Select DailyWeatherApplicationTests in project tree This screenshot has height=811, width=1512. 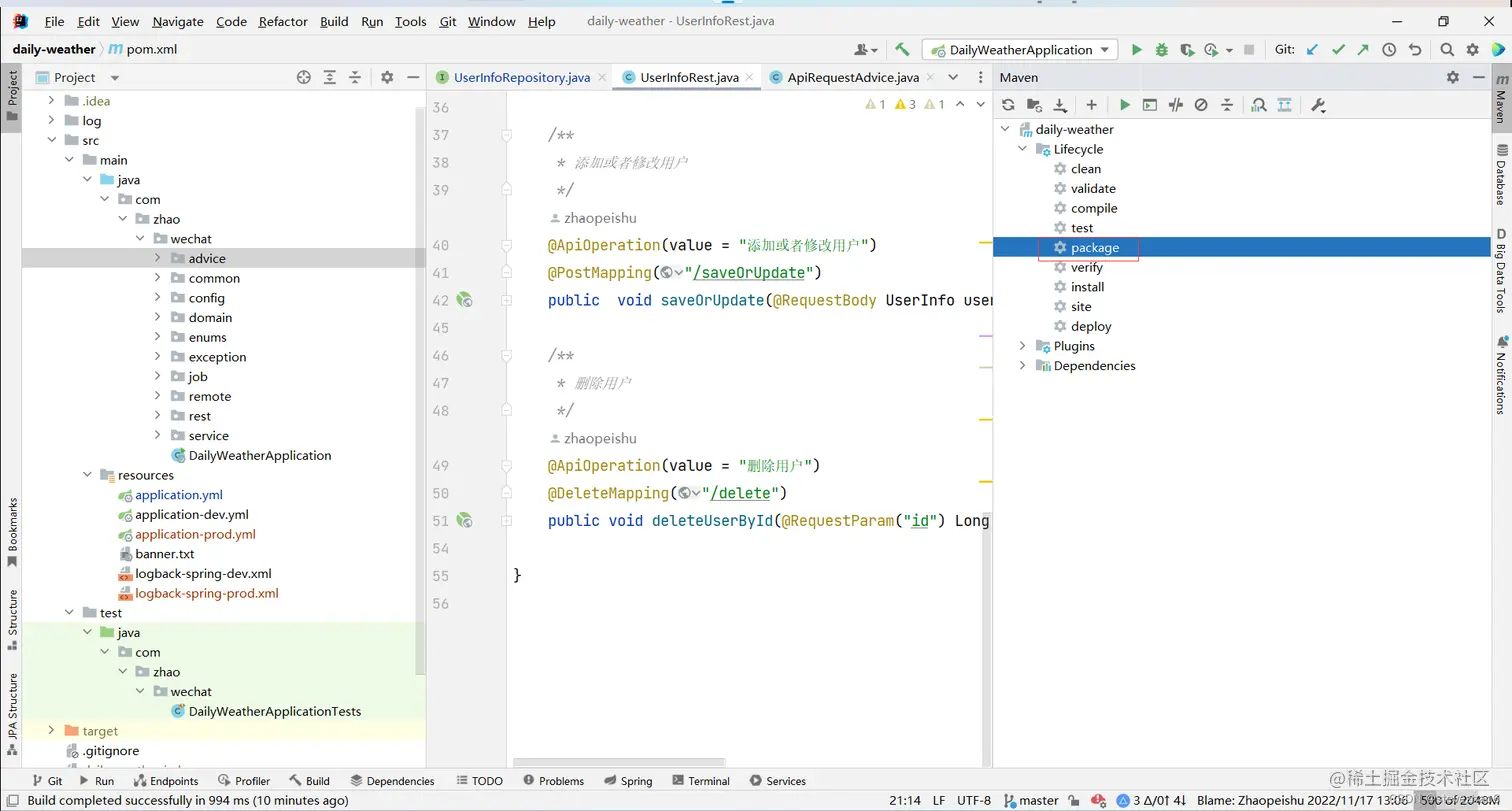[x=274, y=712]
